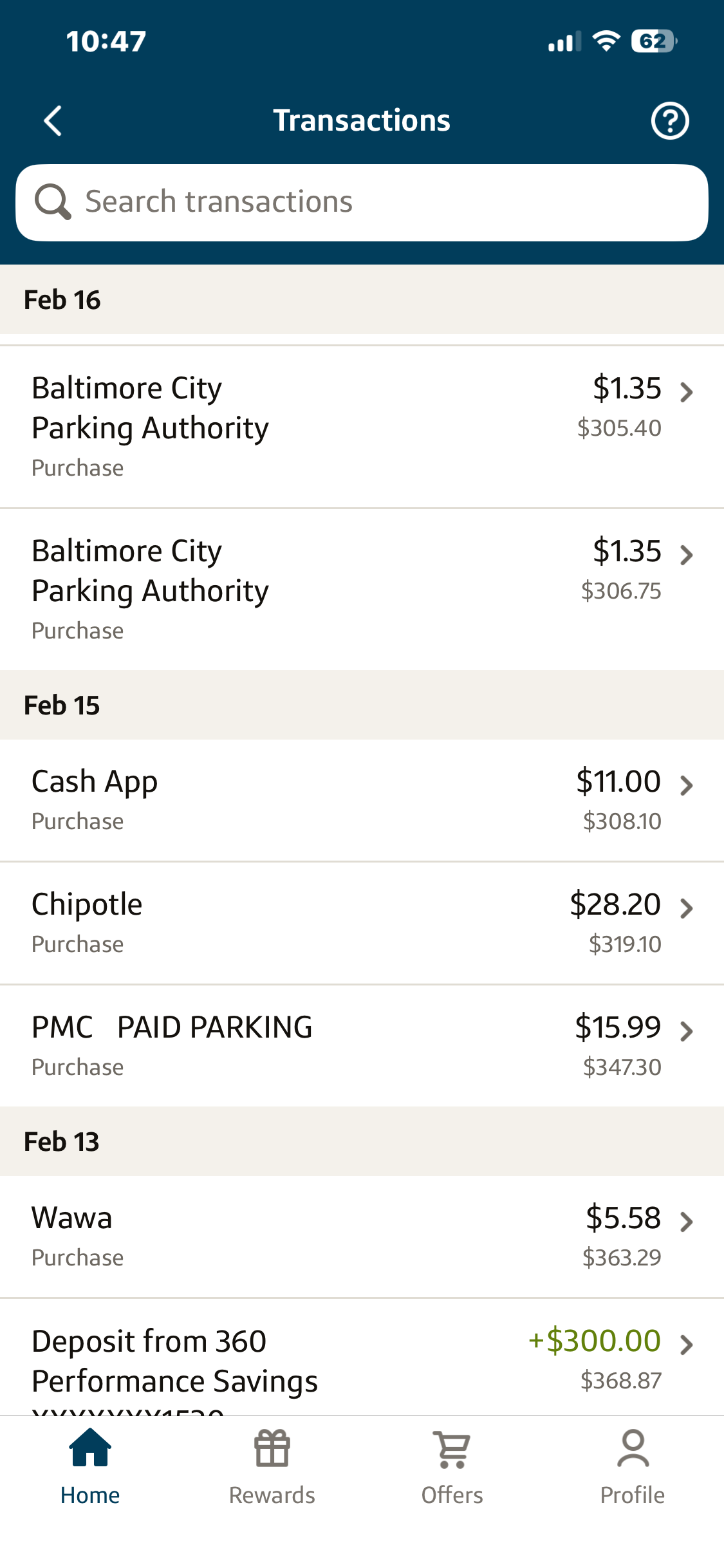Expand the $300.00 deposit chevron
The width and height of the screenshot is (724, 1568).
[687, 1344]
